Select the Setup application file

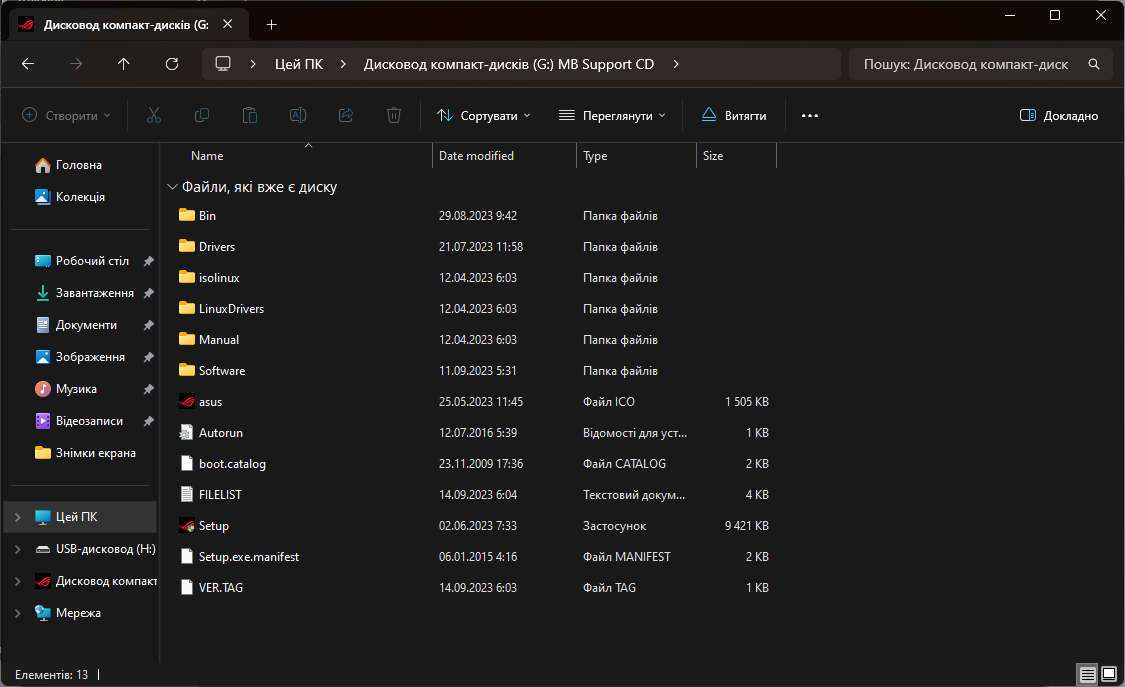coord(213,526)
